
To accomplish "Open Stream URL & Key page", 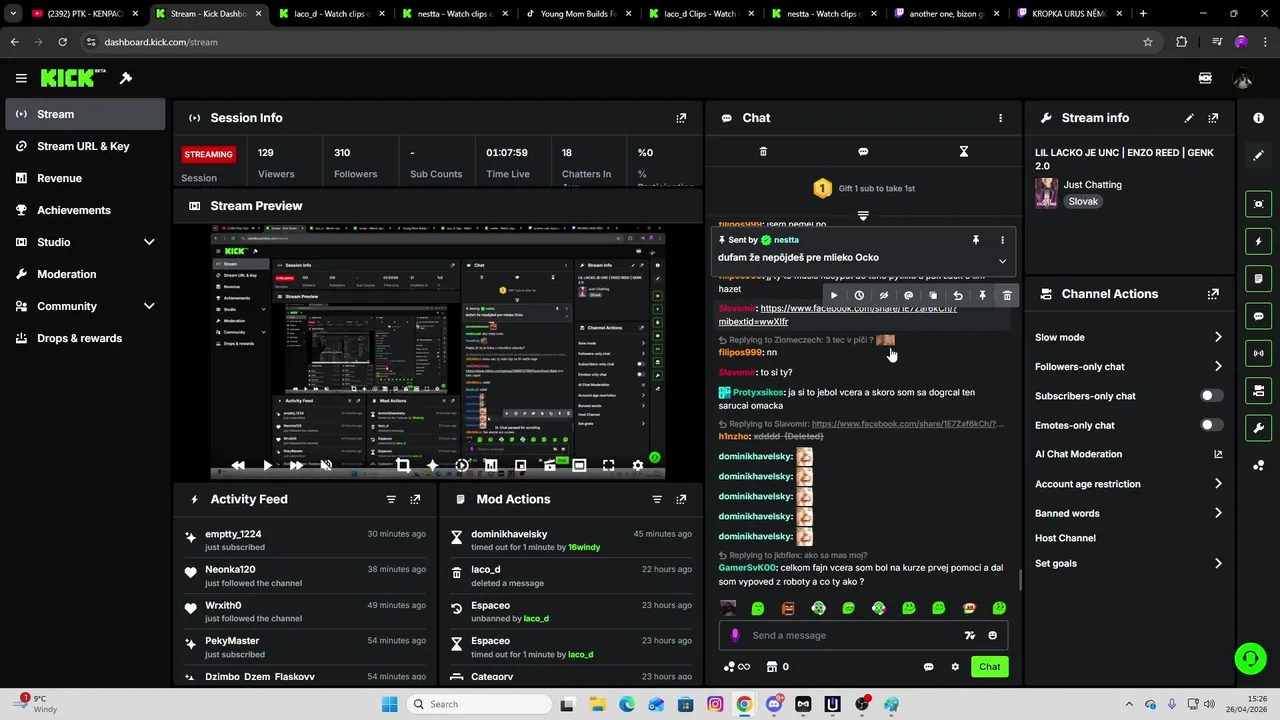I will click(85, 146).
